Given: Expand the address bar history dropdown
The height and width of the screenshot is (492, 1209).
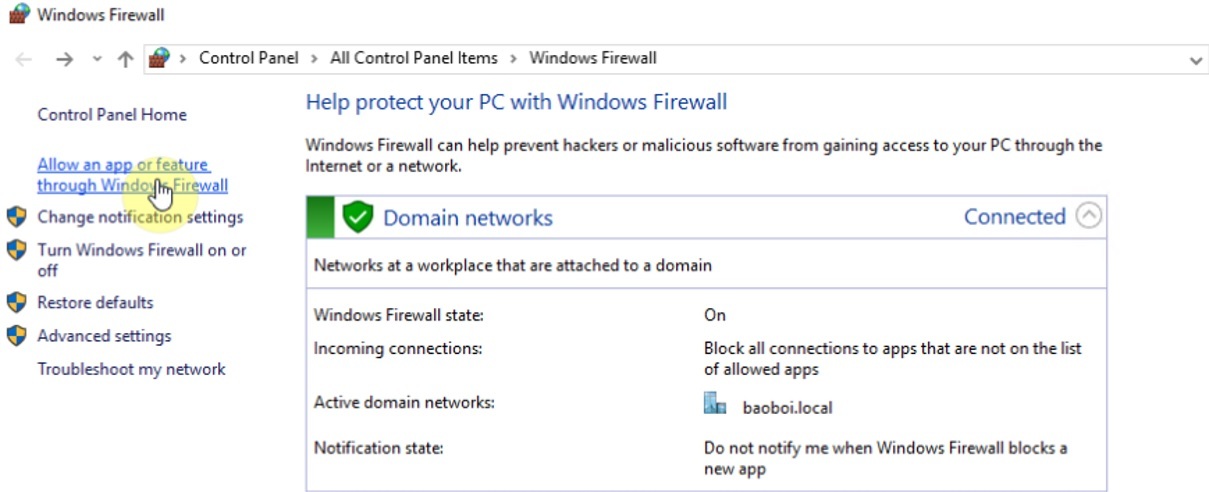Looking at the screenshot, I should tap(1196, 60).
